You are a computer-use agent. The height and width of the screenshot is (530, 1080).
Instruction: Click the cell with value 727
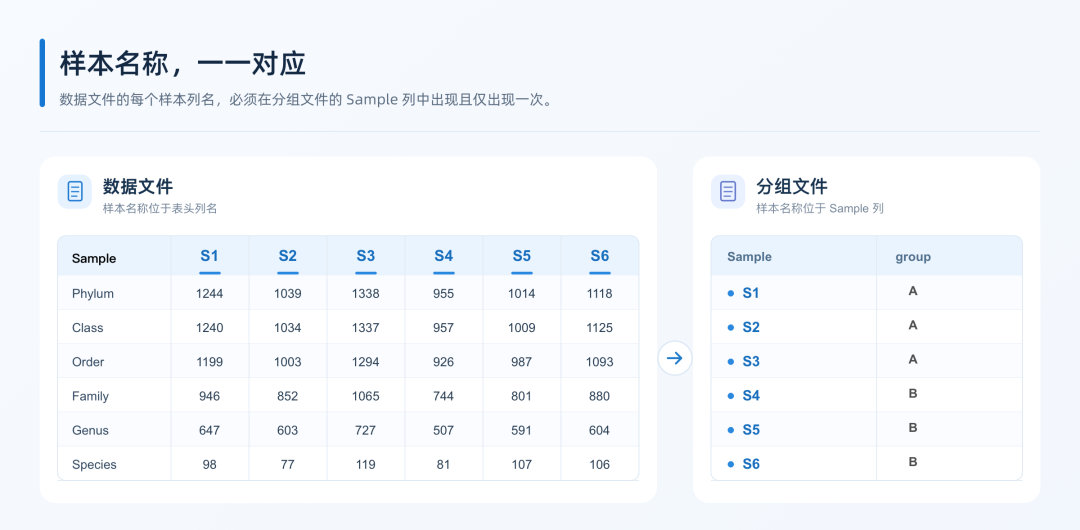tap(366, 431)
